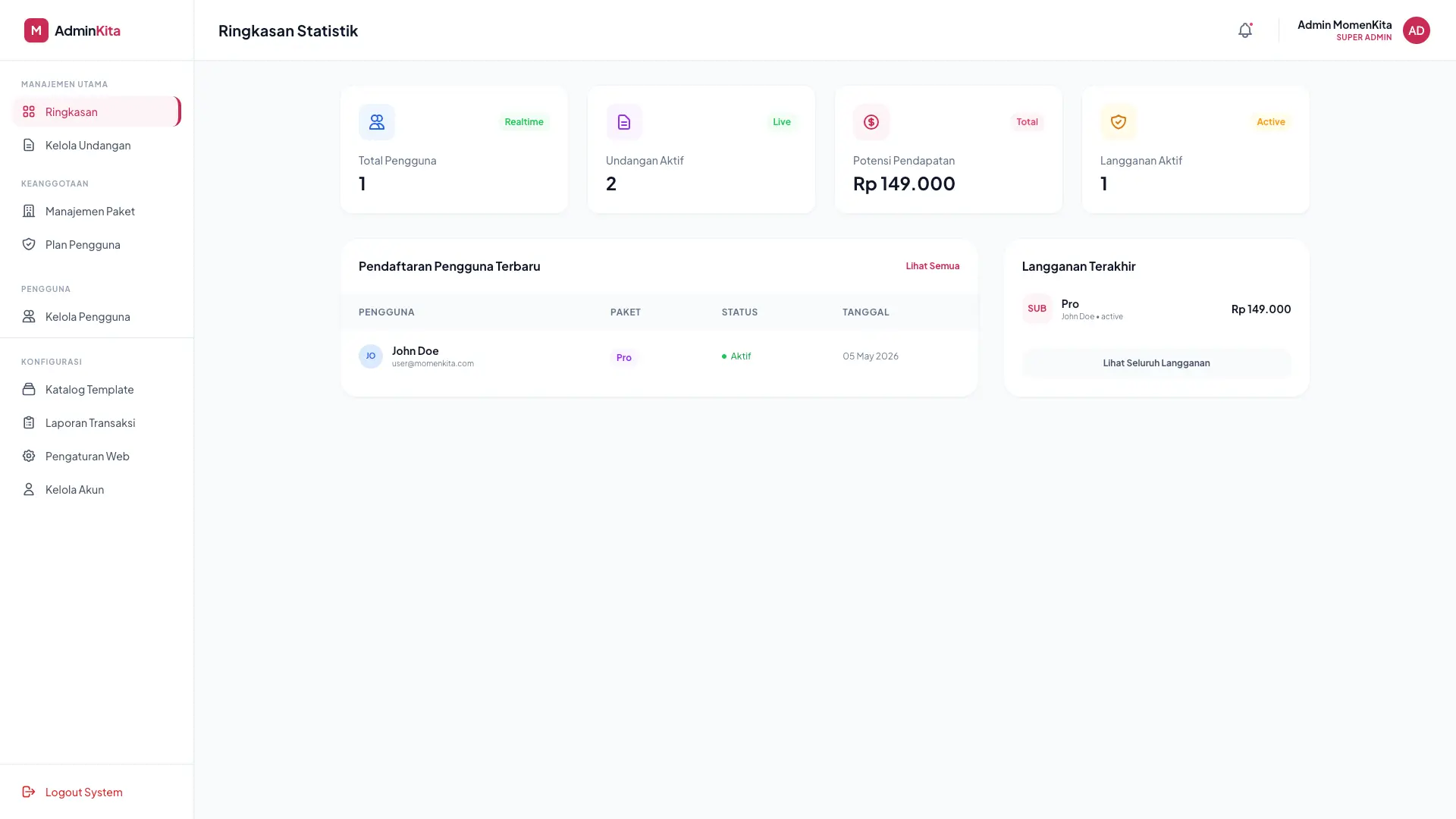
Task: Click the Rp 149.000 Potensi Pendapatan value
Action: (x=904, y=184)
